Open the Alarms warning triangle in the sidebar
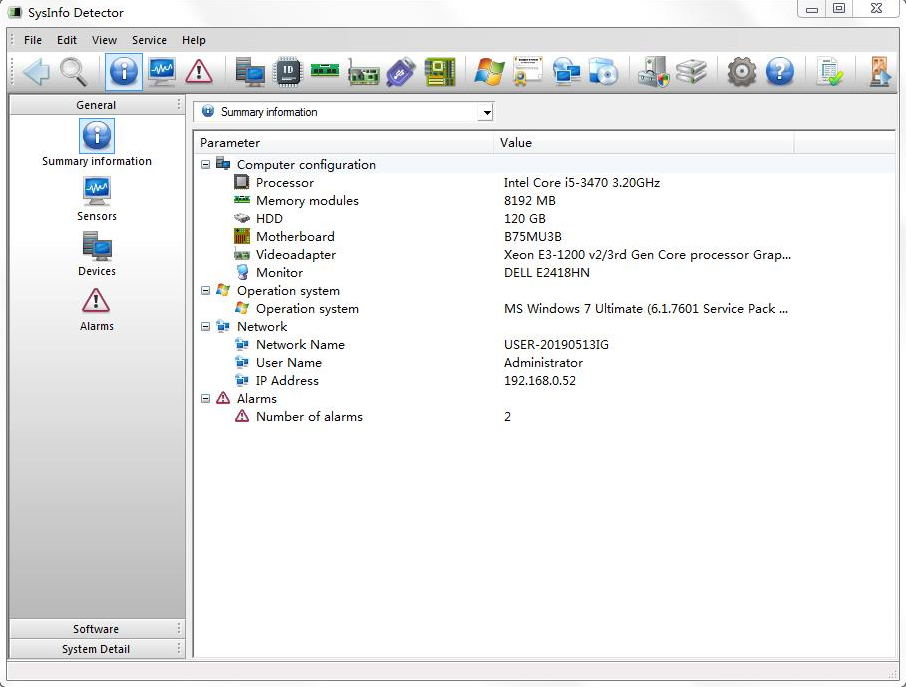 click(x=96, y=301)
